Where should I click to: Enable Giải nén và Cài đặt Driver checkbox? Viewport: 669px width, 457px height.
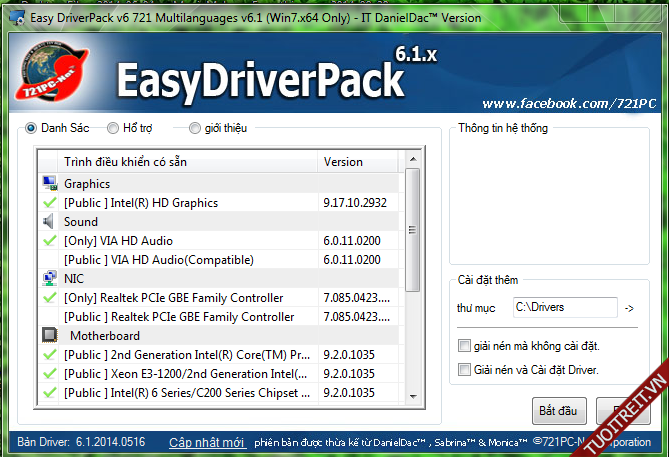click(463, 370)
